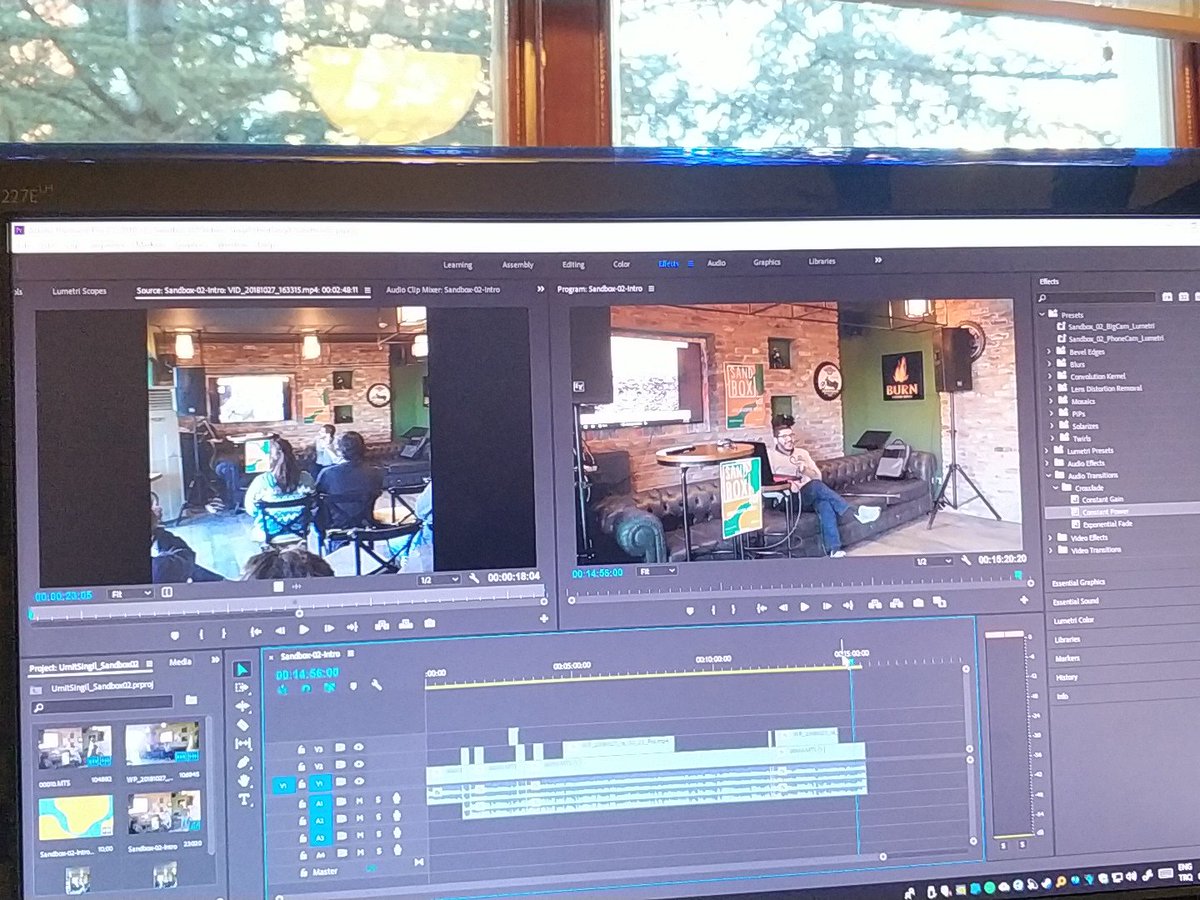Solo audio track A1
Image resolution: width=1200 pixels, height=900 pixels.
(378, 800)
